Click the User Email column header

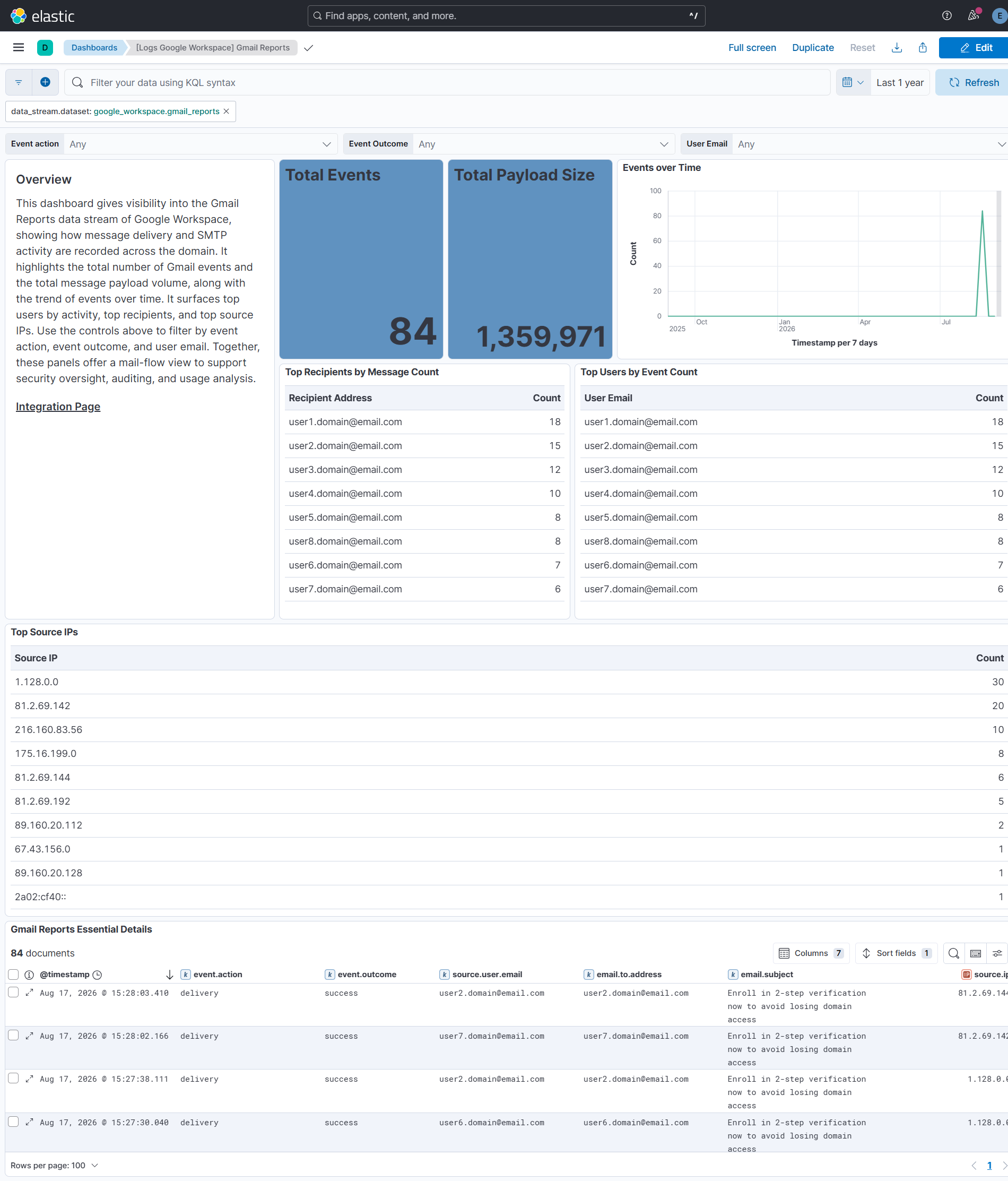tap(608, 398)
